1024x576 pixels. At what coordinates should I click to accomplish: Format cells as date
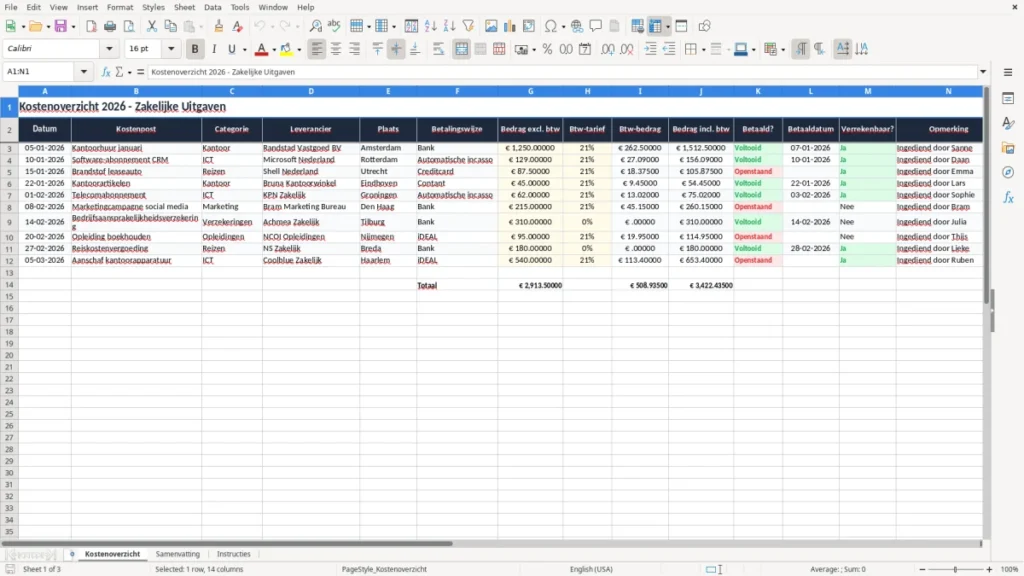(x=585, y=49)
